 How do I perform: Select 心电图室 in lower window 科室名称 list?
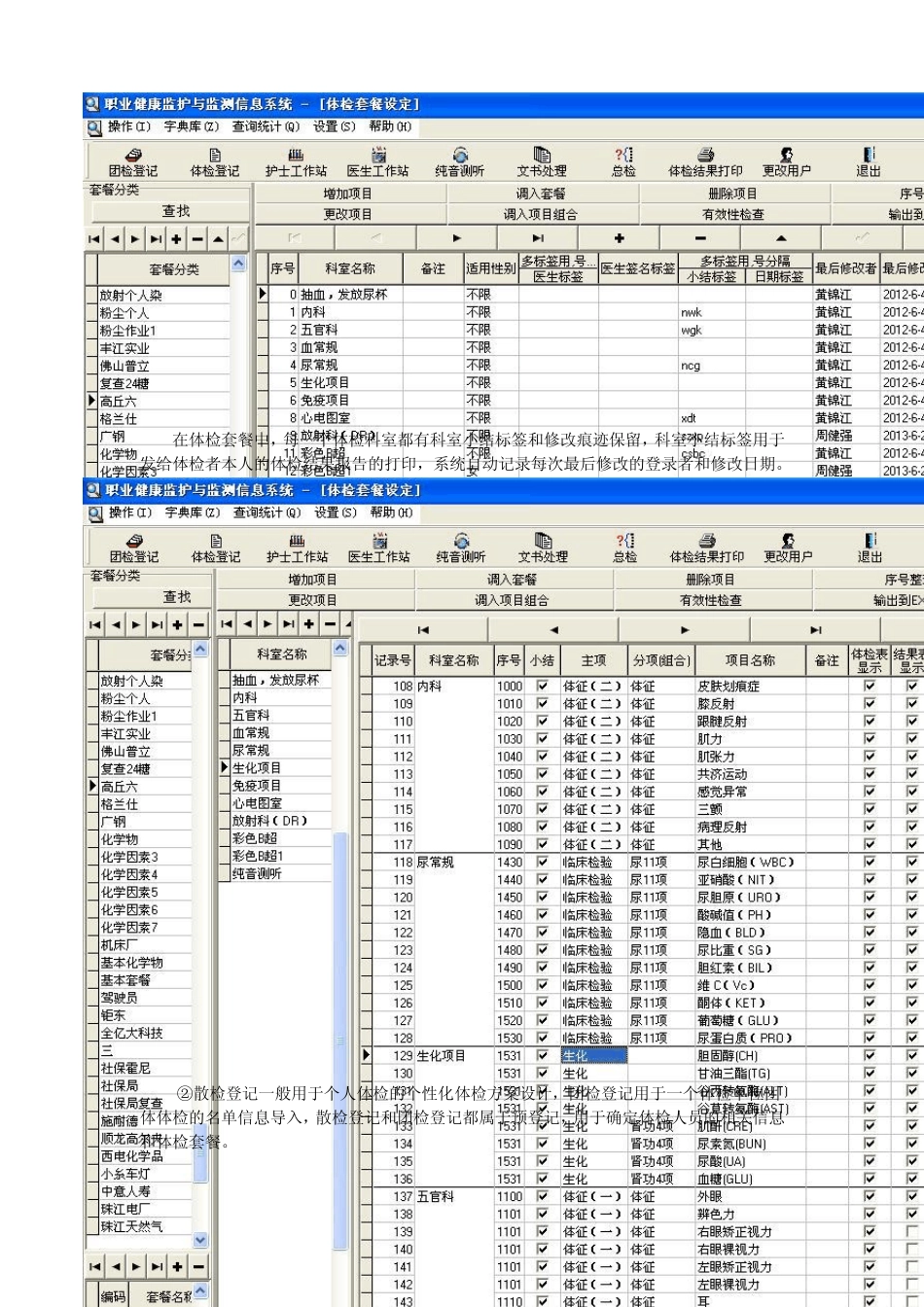(x=257, y=803)
